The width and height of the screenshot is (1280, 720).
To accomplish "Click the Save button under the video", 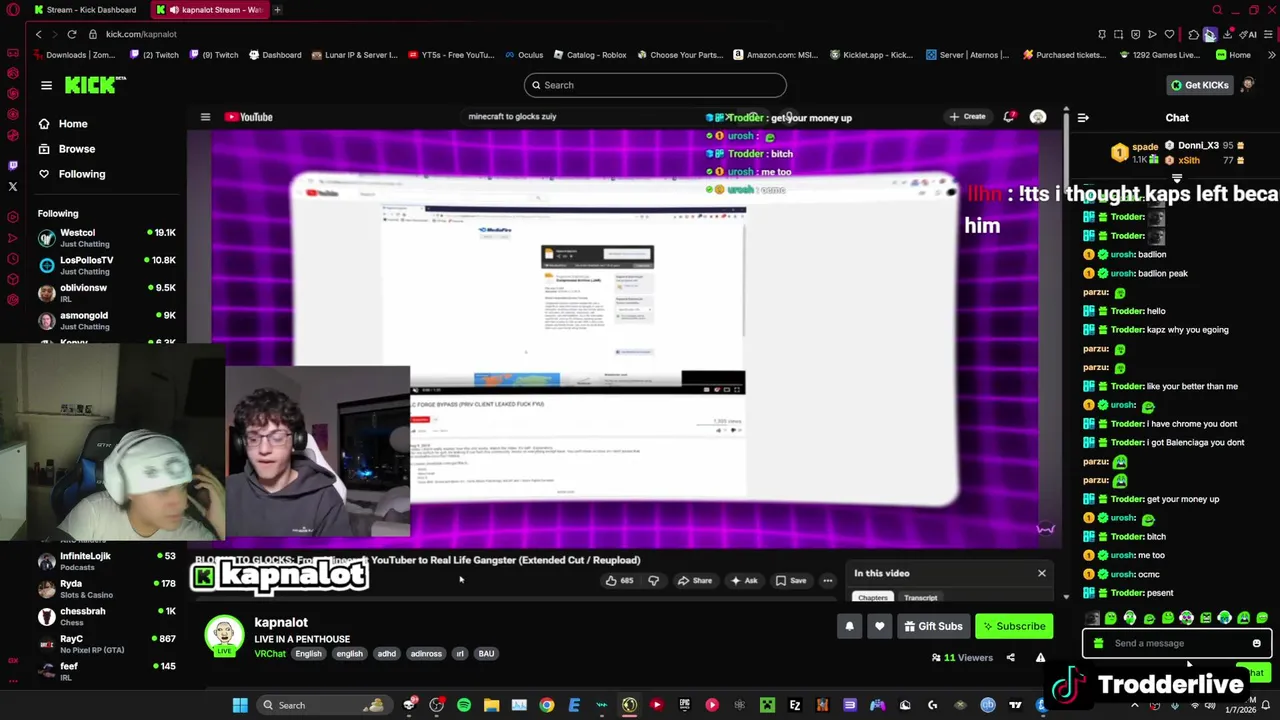I will (790, 580).
